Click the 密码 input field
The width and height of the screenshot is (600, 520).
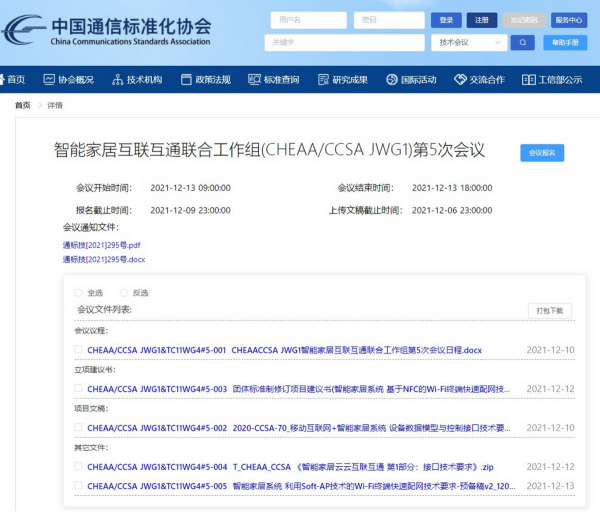point(389,20)
